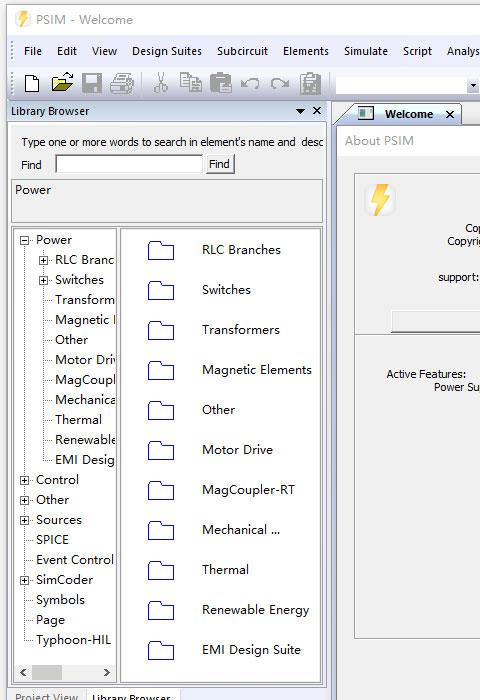This screenshot has width=480, height=700.
Task: Open the View menu
Action: 104,51
